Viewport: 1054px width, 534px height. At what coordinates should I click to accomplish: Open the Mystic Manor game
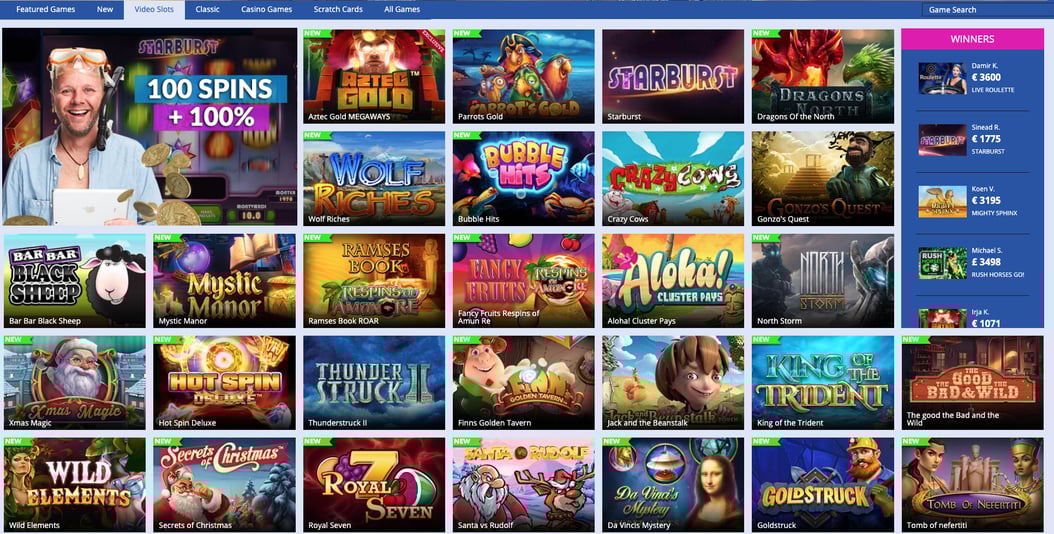(x=225, y=280)
